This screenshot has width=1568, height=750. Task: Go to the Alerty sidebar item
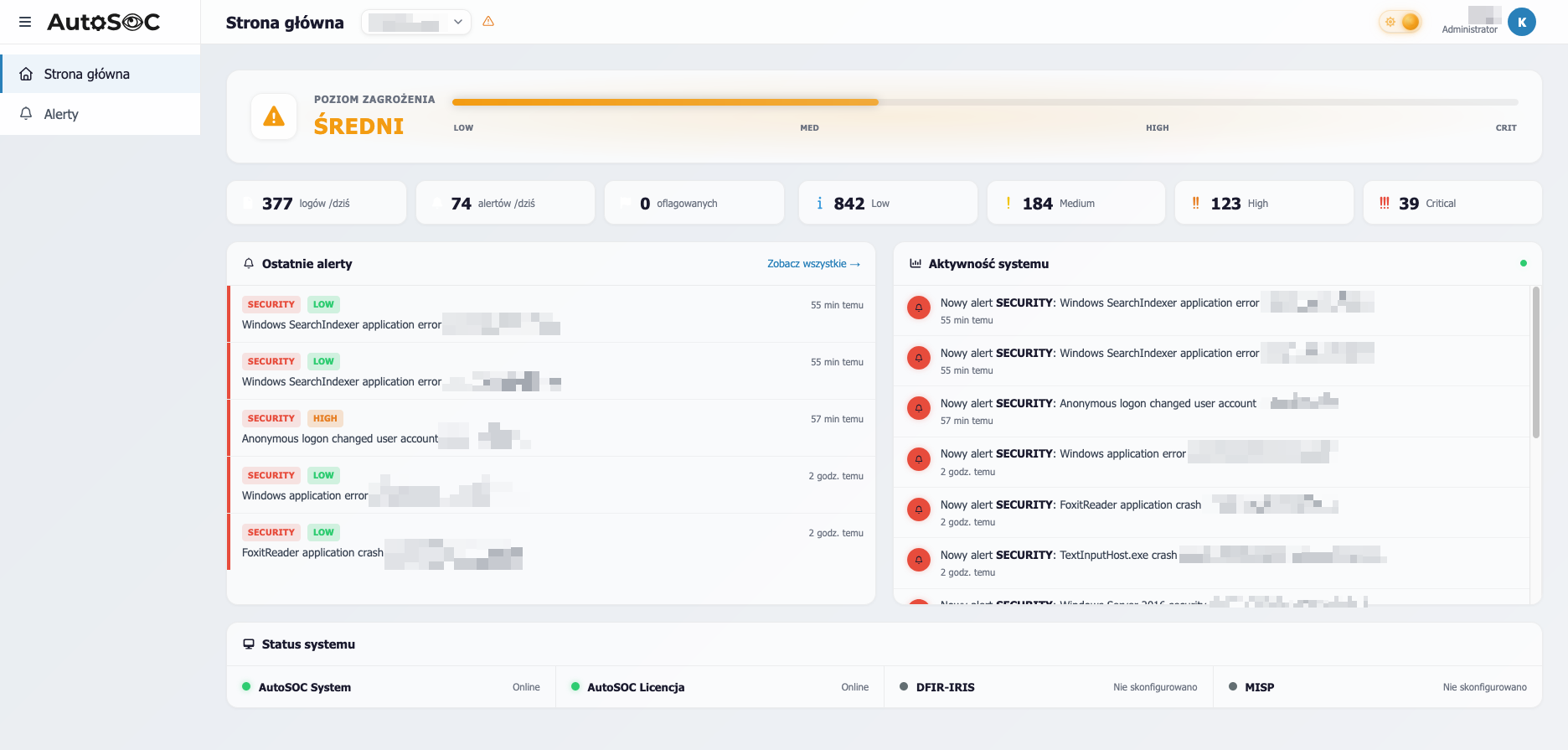(101, 114)
